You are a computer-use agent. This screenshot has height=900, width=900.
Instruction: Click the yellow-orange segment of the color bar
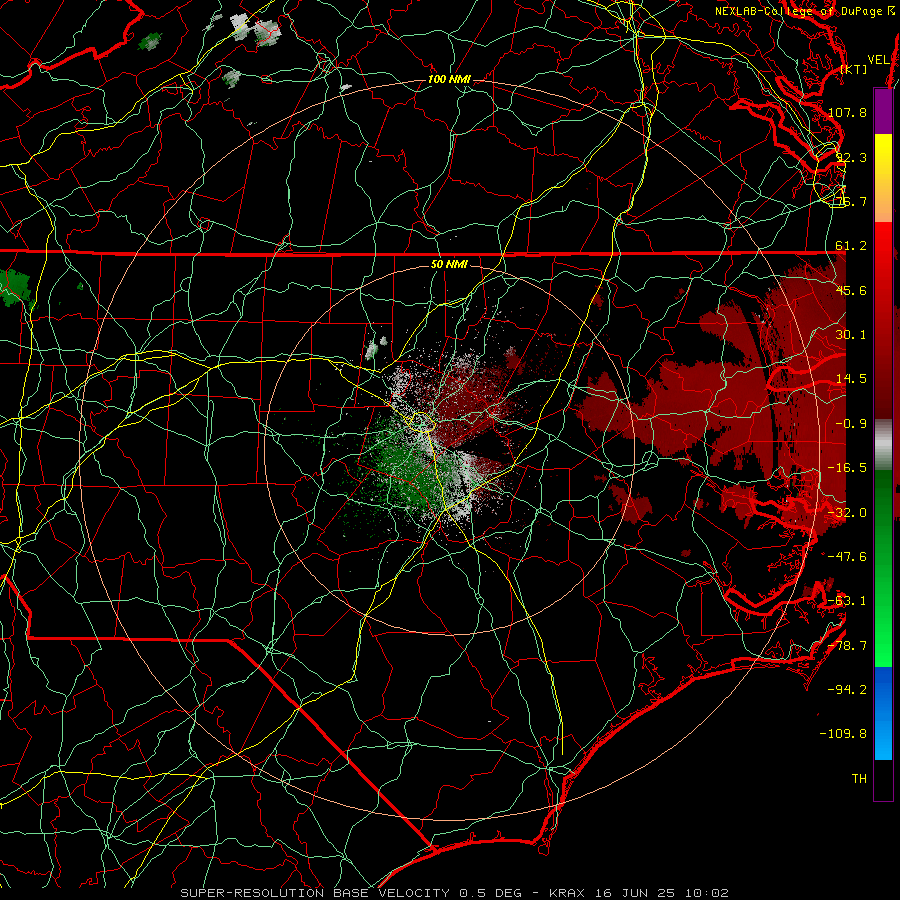pyautogui.click(x=883, y=178)
